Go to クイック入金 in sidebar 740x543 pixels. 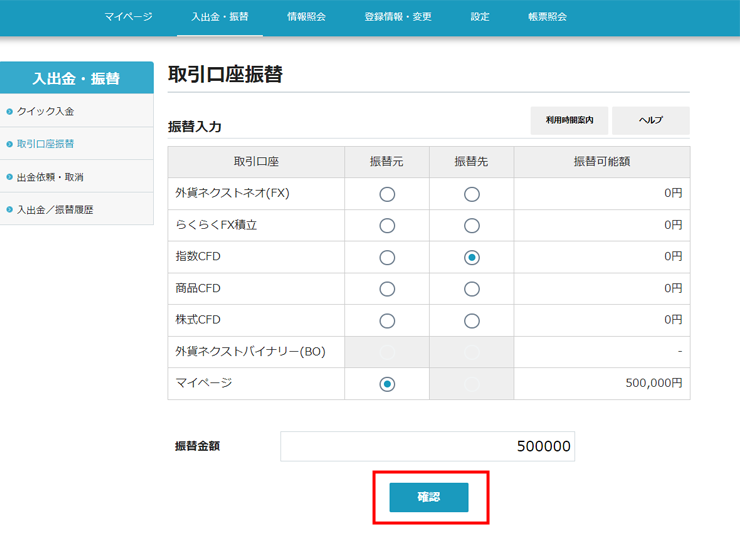46,111
